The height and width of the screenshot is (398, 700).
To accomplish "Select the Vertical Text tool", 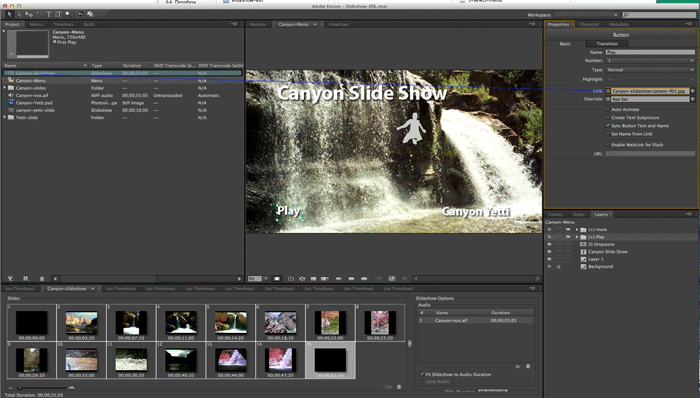I will click(58, 14).
